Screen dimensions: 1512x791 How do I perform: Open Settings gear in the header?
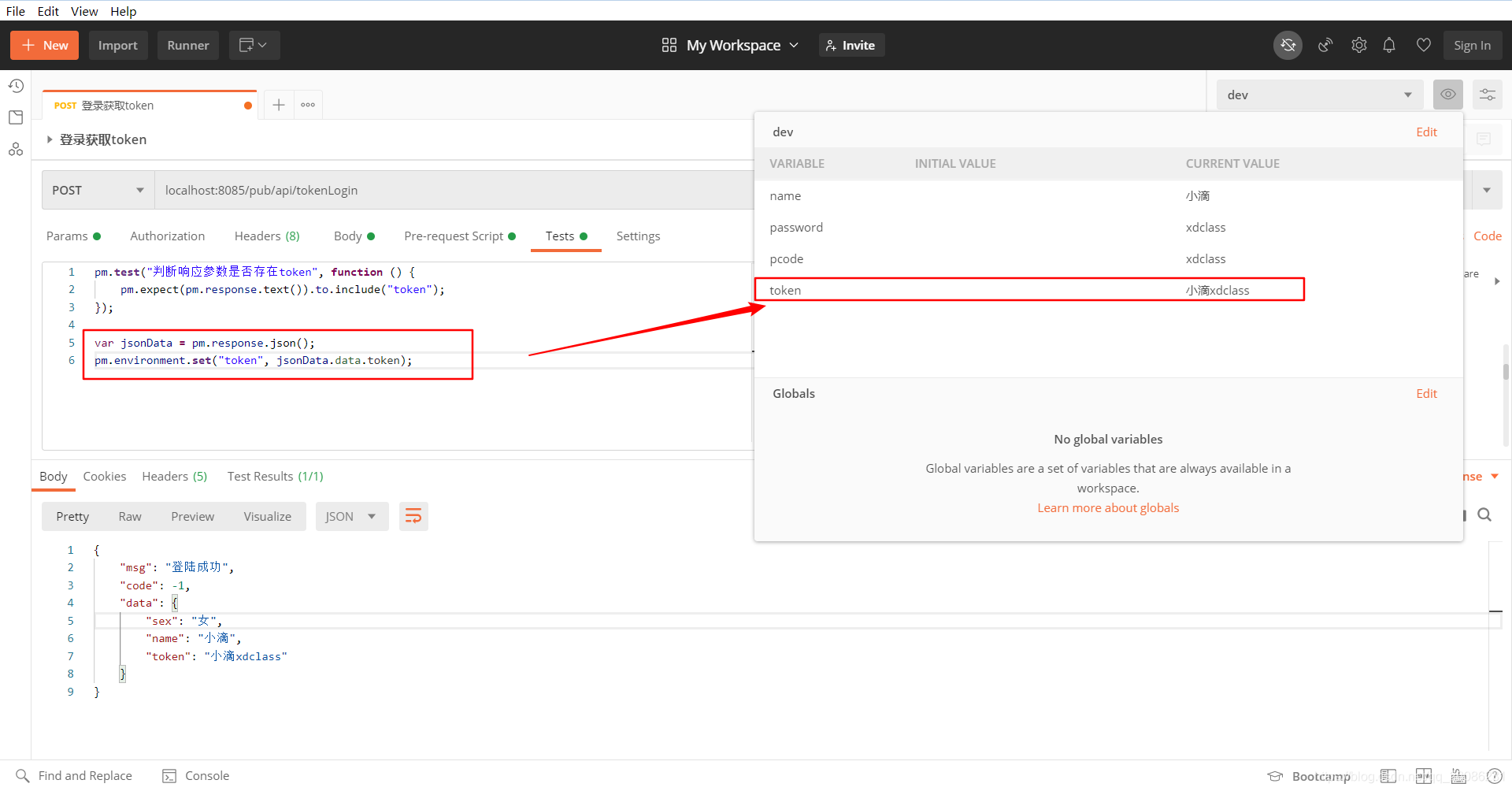(1359, 46)
